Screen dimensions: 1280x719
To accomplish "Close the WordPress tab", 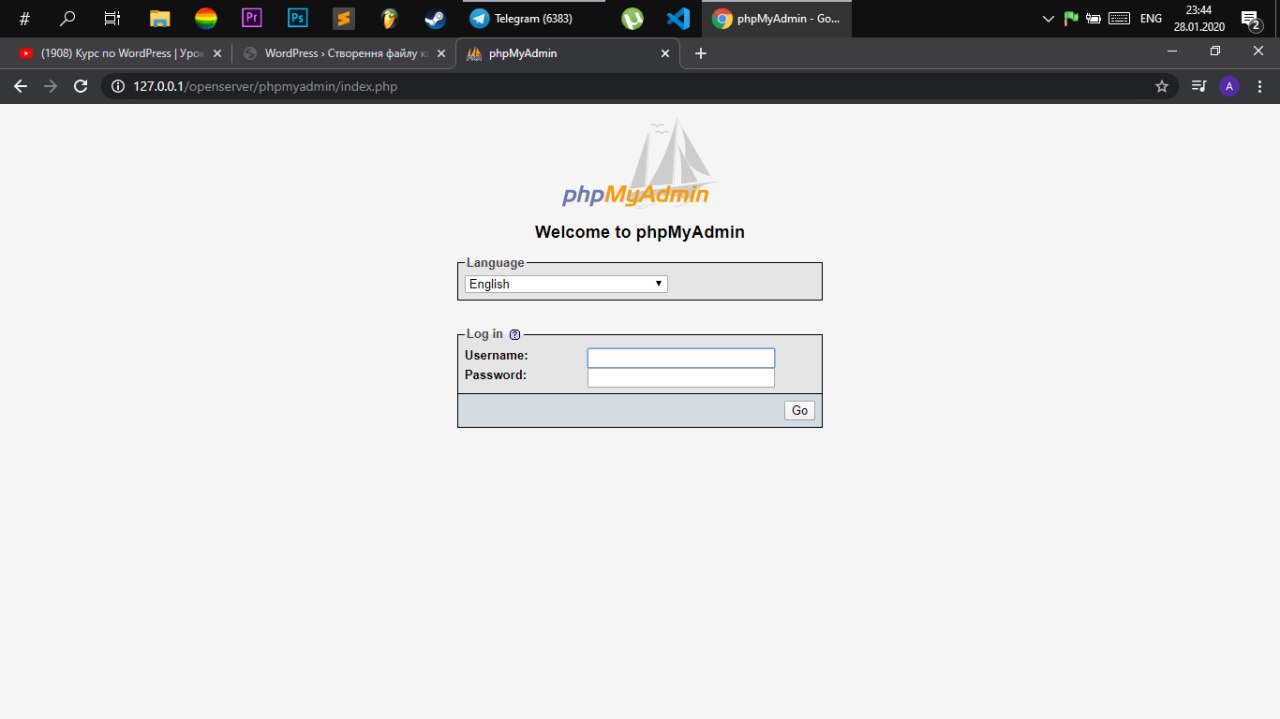I will click(441, 53).
